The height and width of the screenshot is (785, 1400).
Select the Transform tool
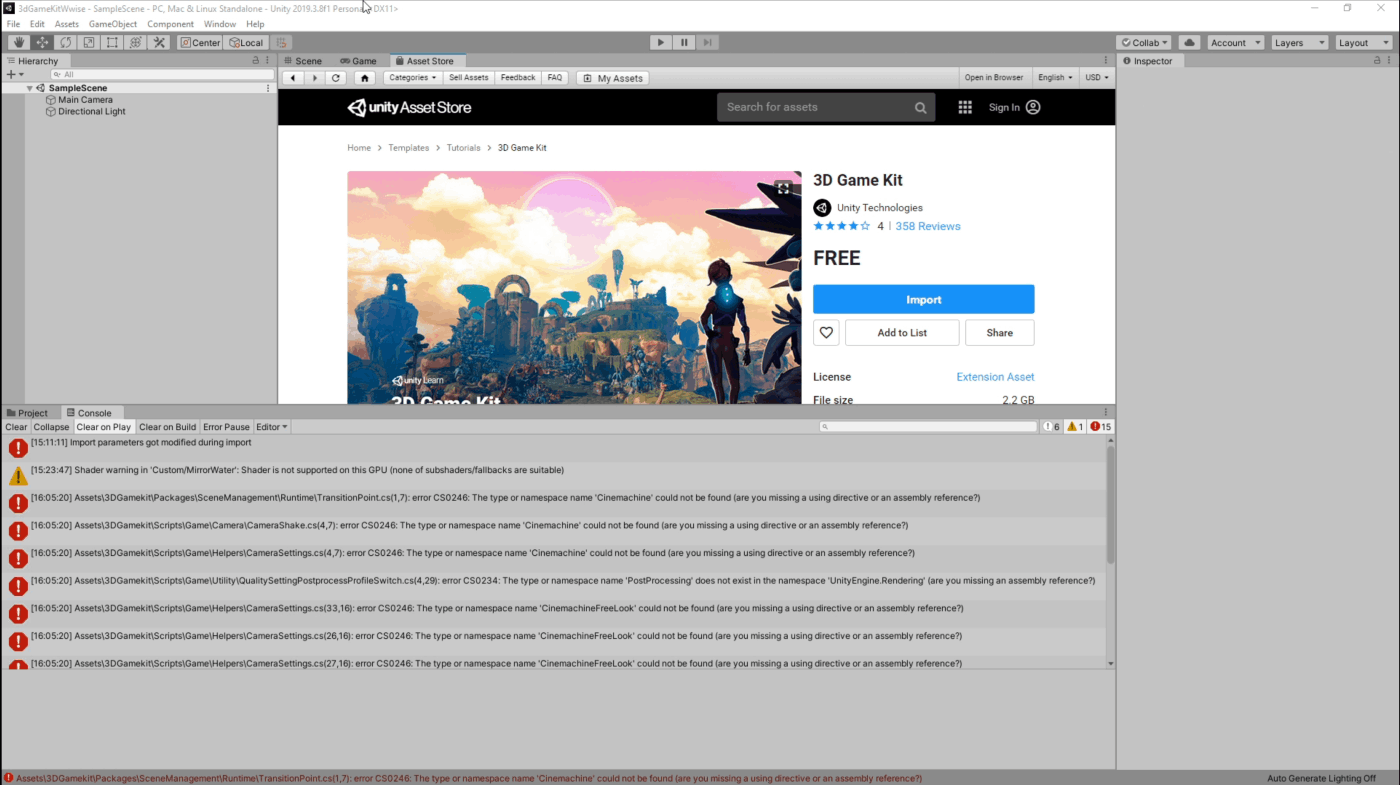136,42
